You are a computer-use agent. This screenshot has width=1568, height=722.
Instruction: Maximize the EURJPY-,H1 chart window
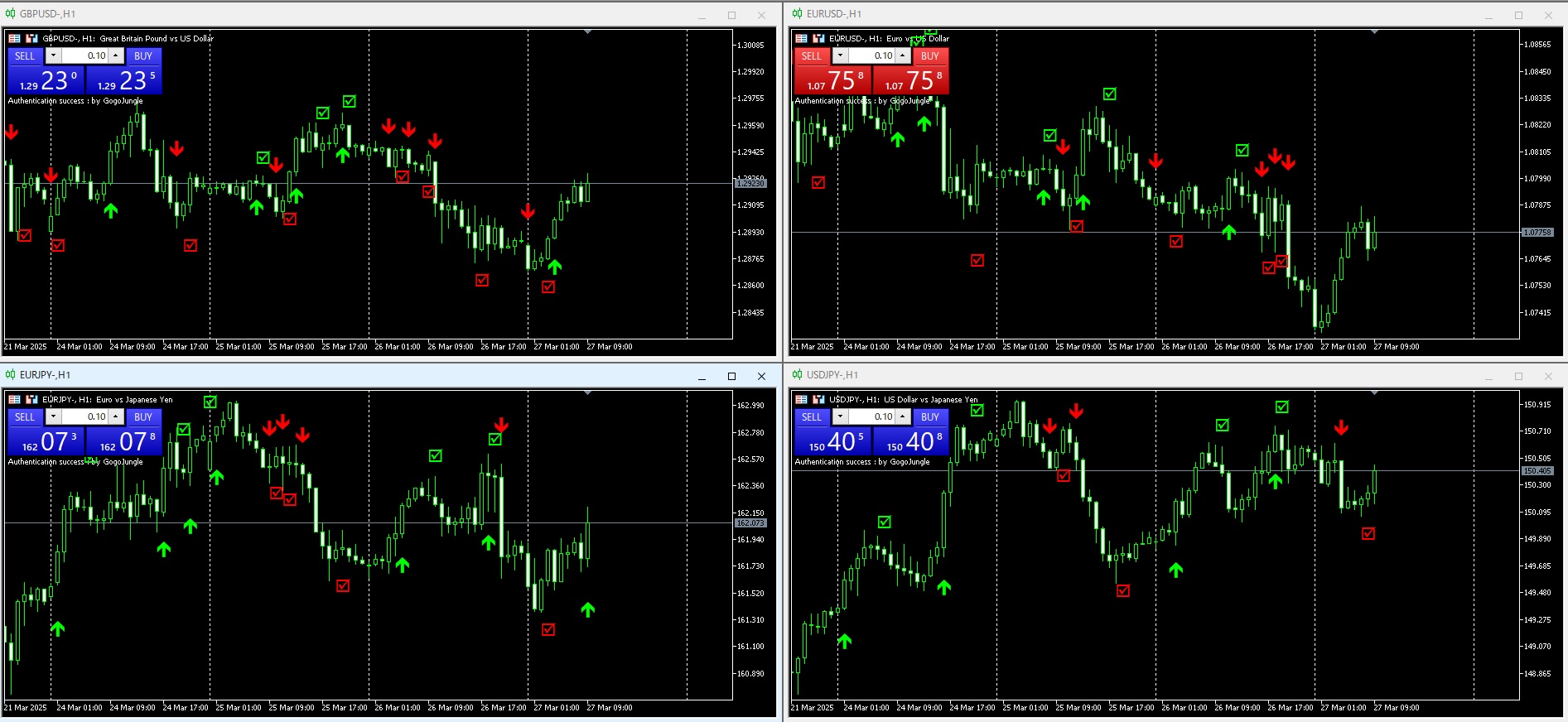[731, 376]
